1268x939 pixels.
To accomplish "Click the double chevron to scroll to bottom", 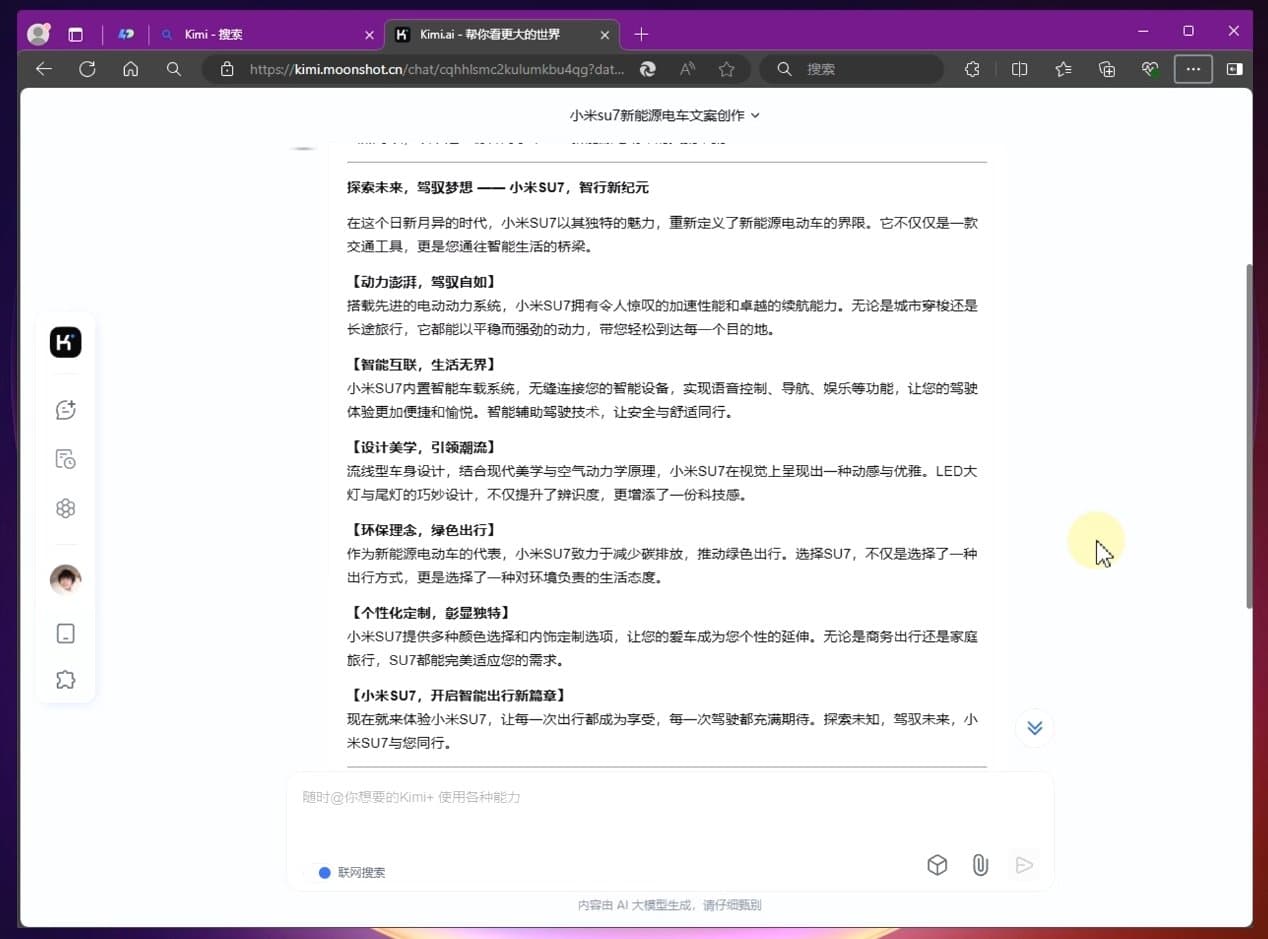I will point(1034,728).
